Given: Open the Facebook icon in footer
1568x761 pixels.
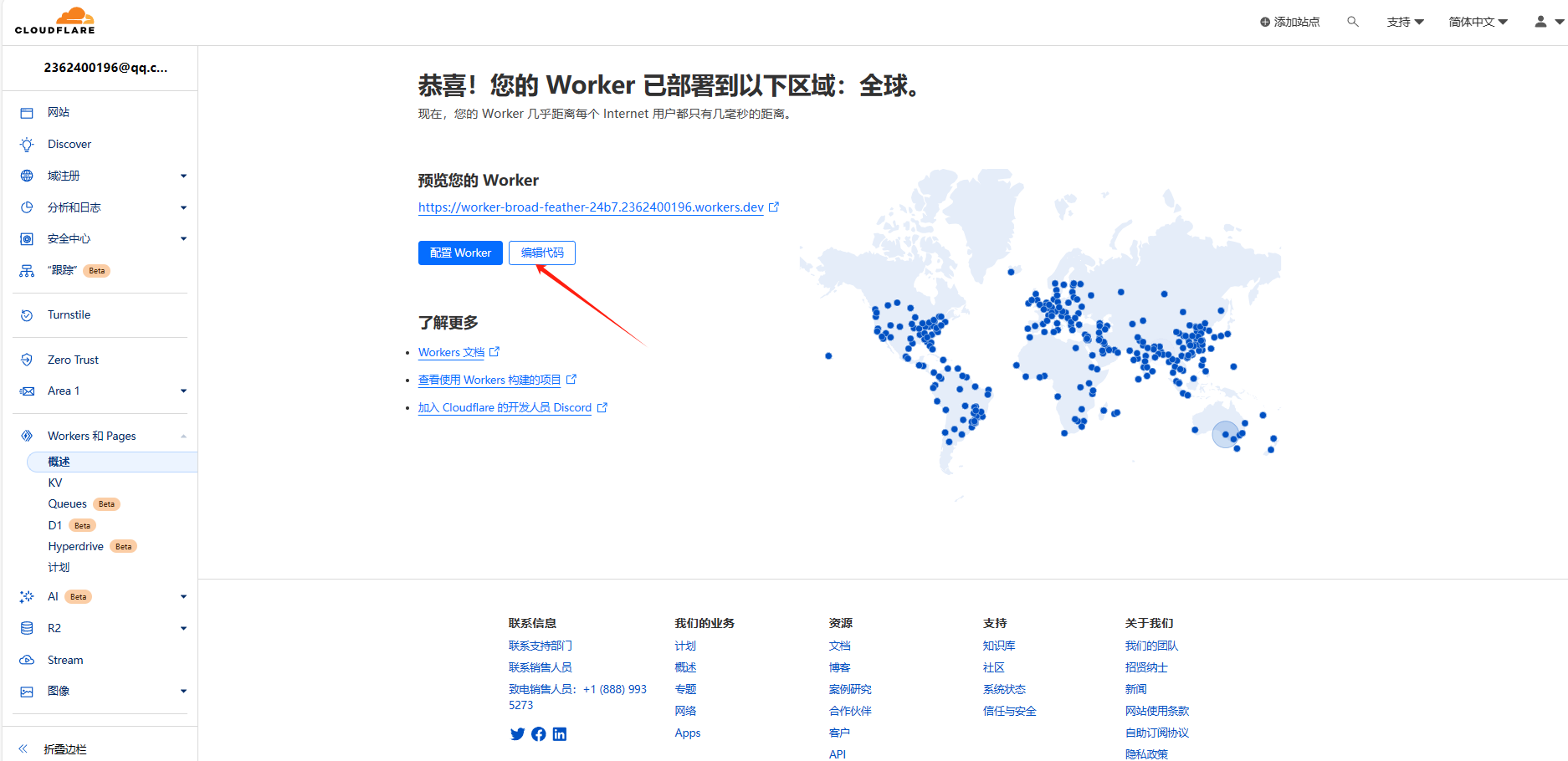Looking at the screenshot, I should tap(539, 734).
